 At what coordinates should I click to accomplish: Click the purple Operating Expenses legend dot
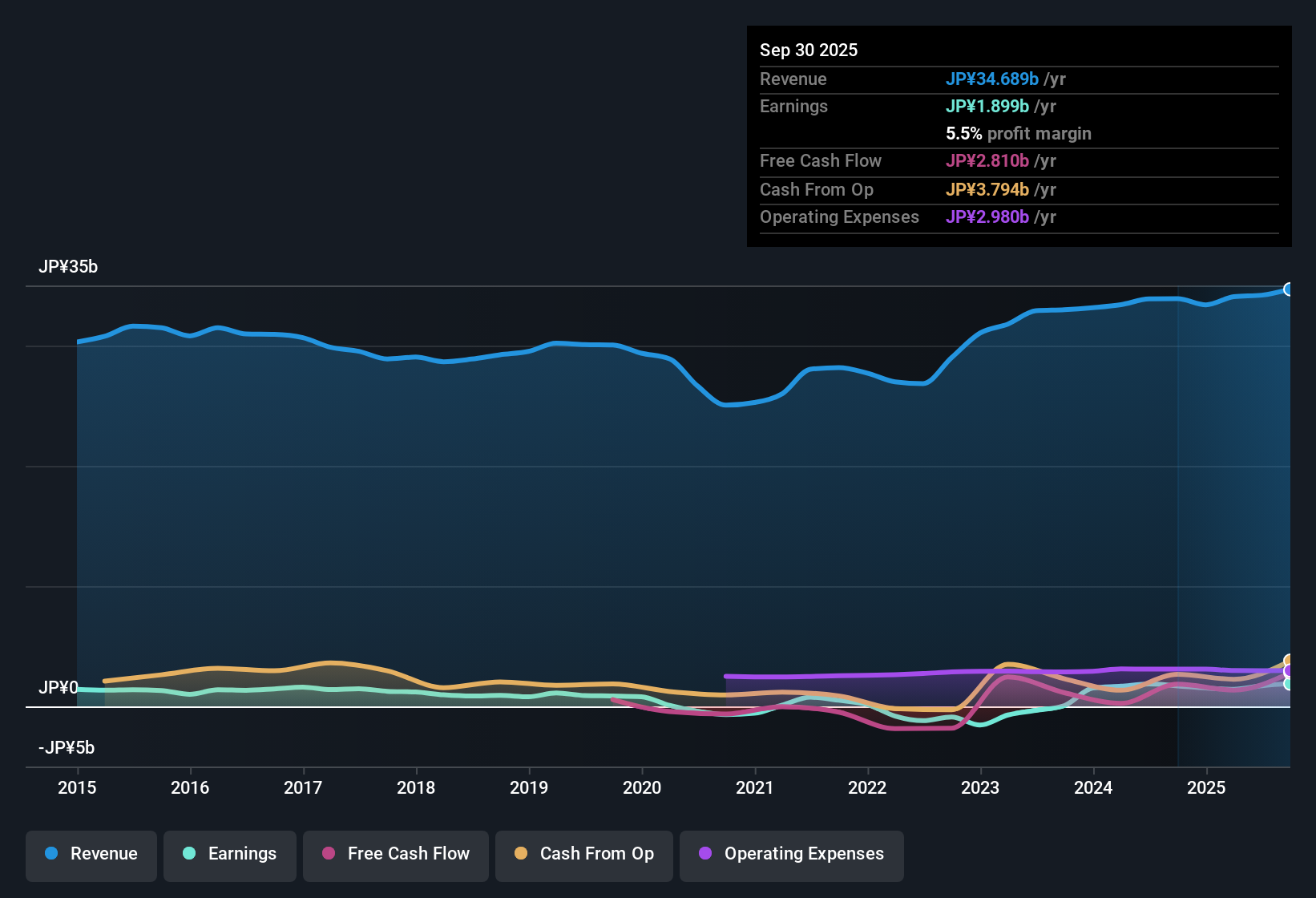point(705,854)
